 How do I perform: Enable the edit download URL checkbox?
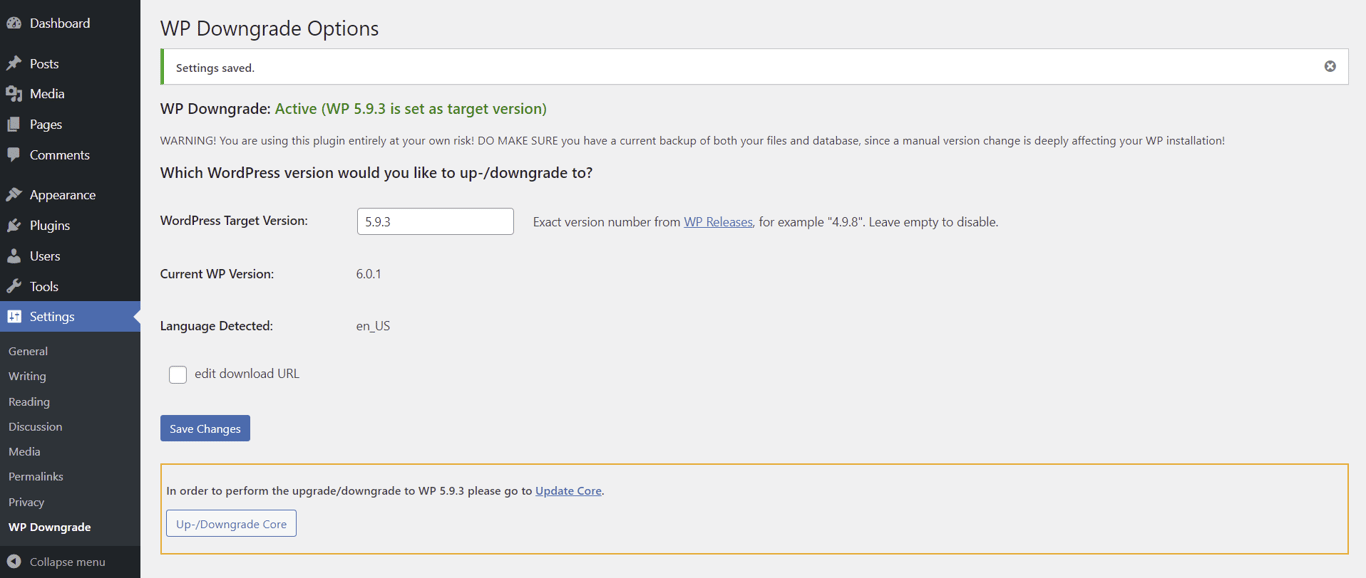[178, 374]
